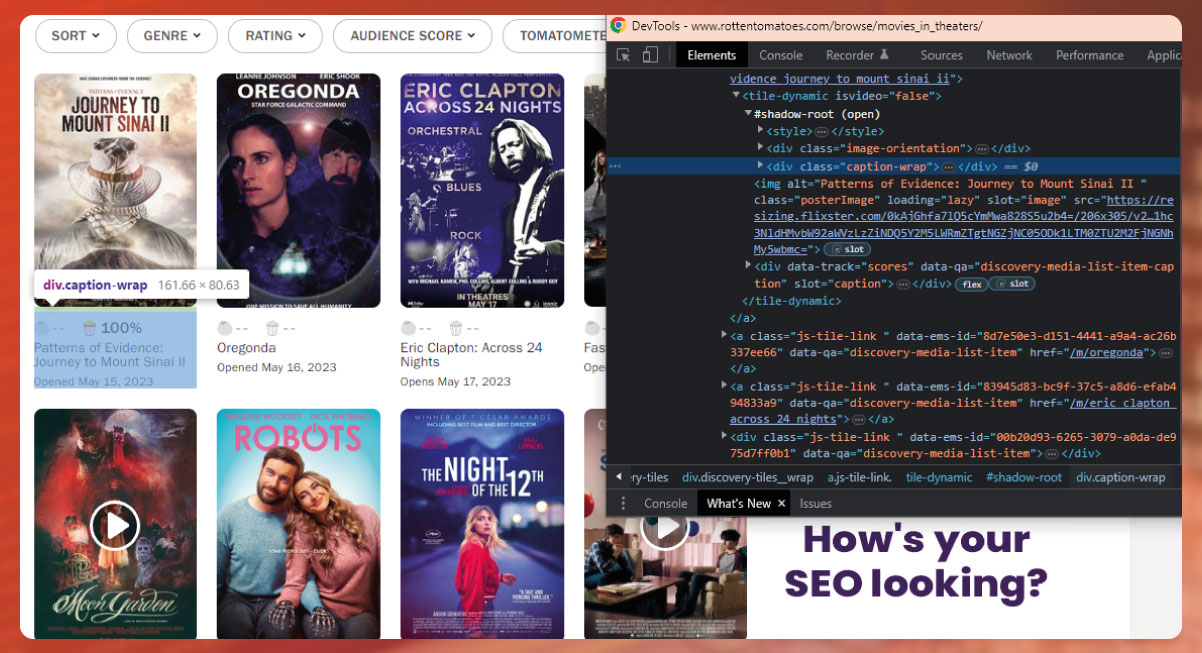
Task: Open the GENRE filter dropdown
Action: tap(172, 36)
